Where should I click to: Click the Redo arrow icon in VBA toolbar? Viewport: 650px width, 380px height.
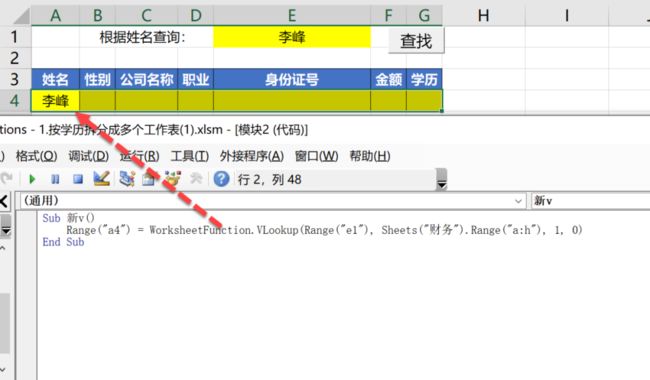pyautogui.click(x=7, y=179)
